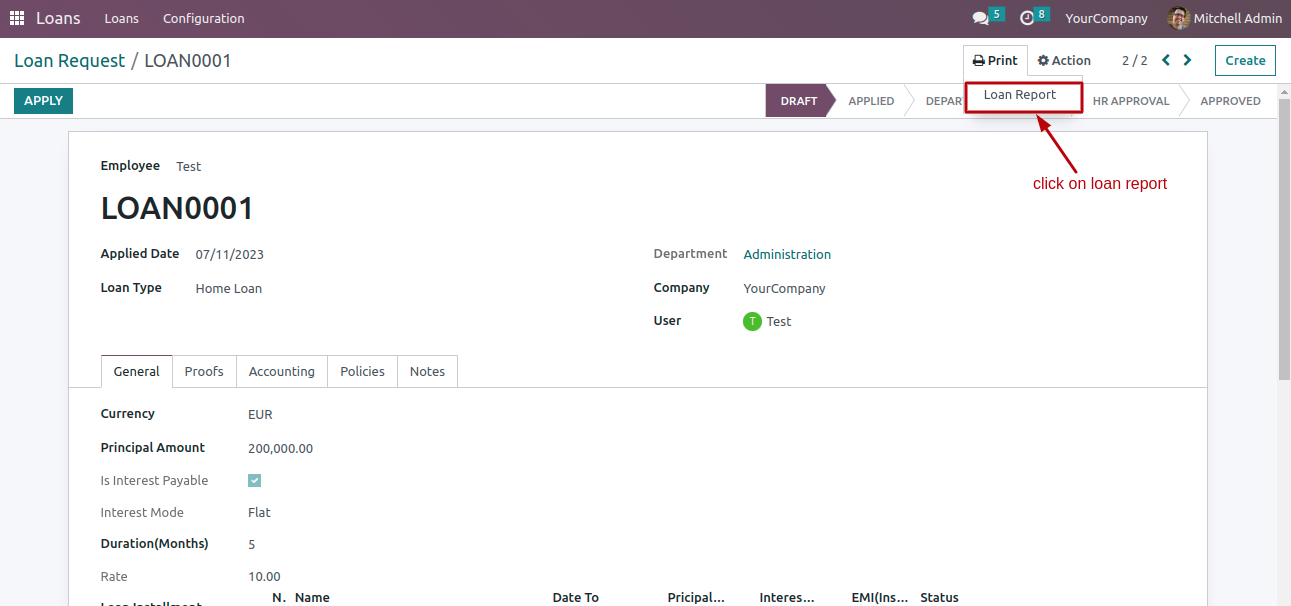
Task: Click the Duration(Months) value 5
Action: [252, 544]
